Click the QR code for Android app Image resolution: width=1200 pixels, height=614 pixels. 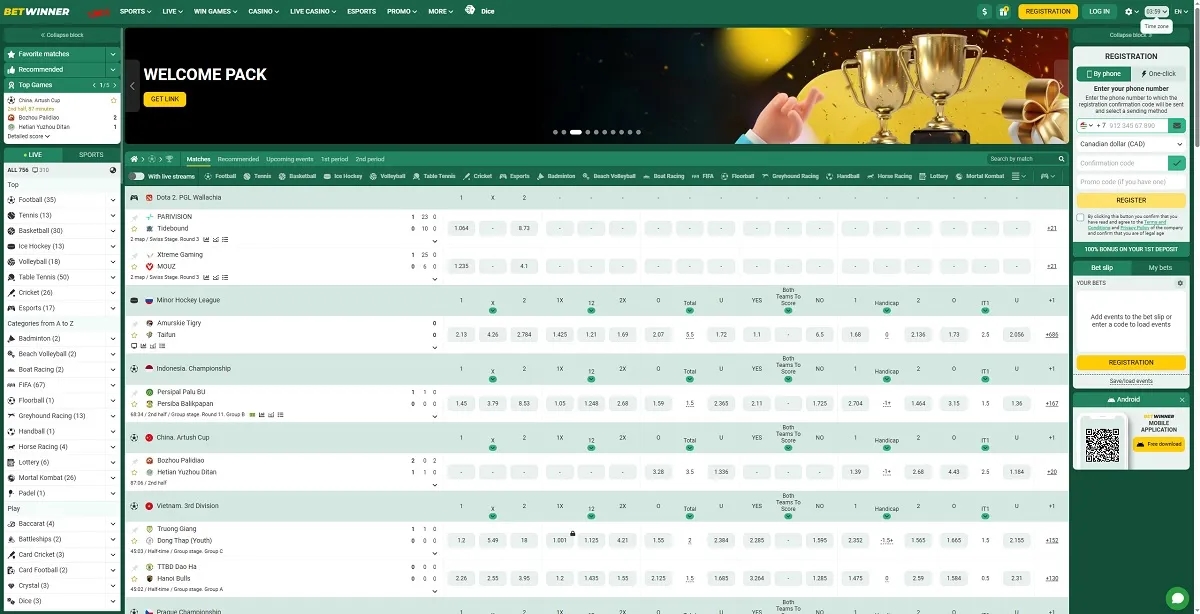[1102, 445]
